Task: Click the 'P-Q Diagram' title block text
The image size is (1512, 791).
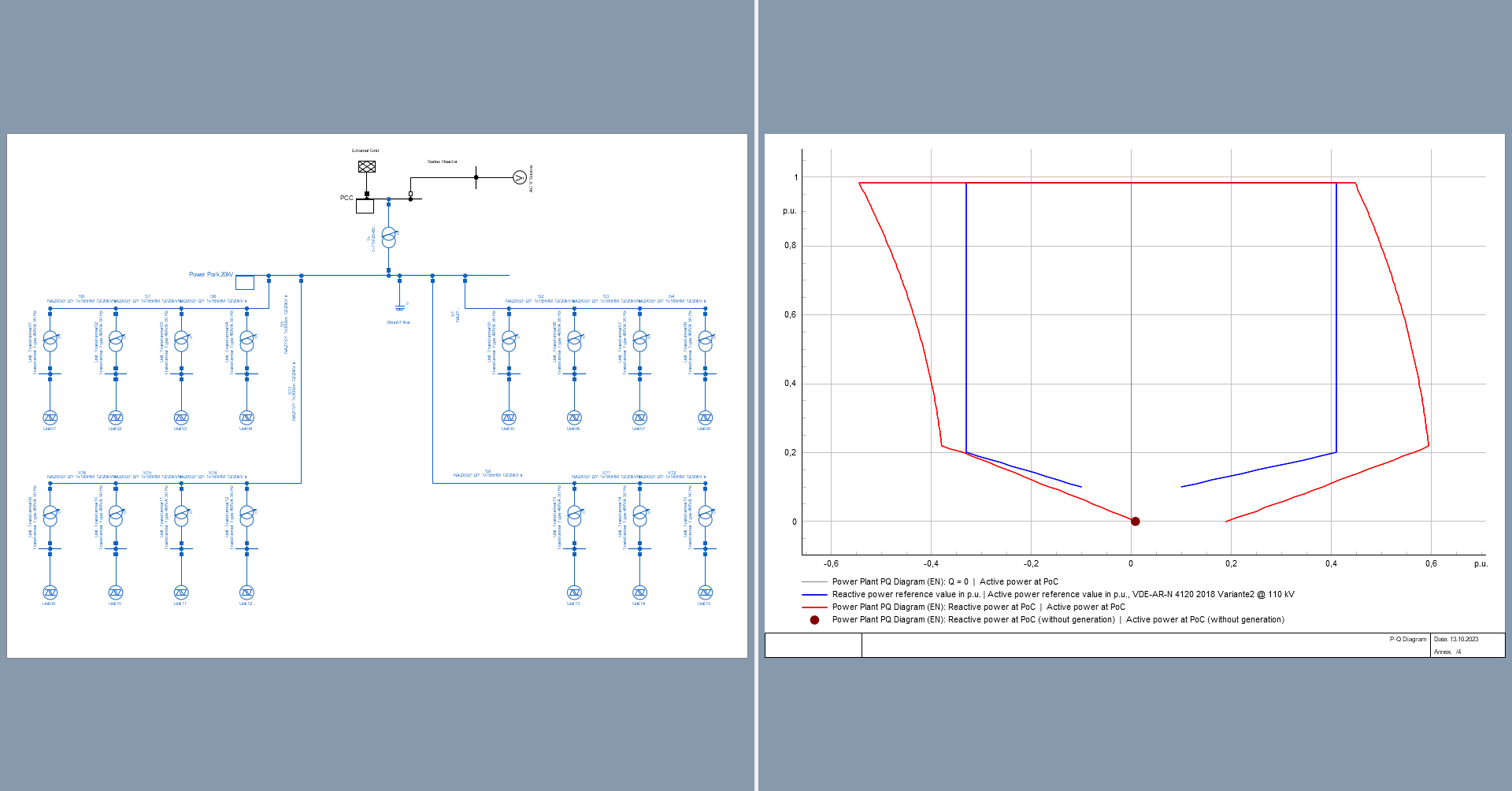Action: pyautogui.click(x=1408, y=639)
